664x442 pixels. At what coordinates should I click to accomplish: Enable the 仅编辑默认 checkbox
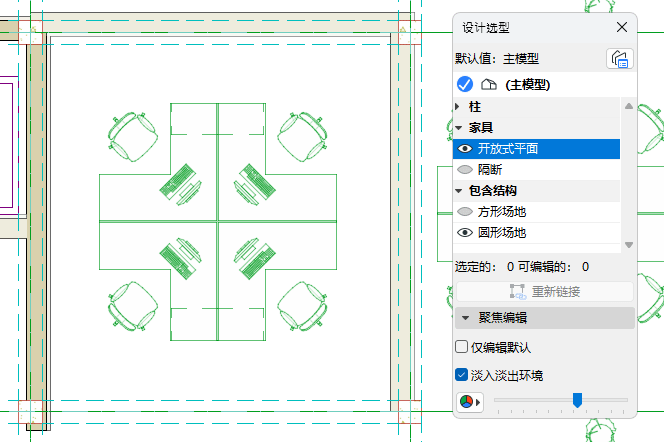click(461, 347)
